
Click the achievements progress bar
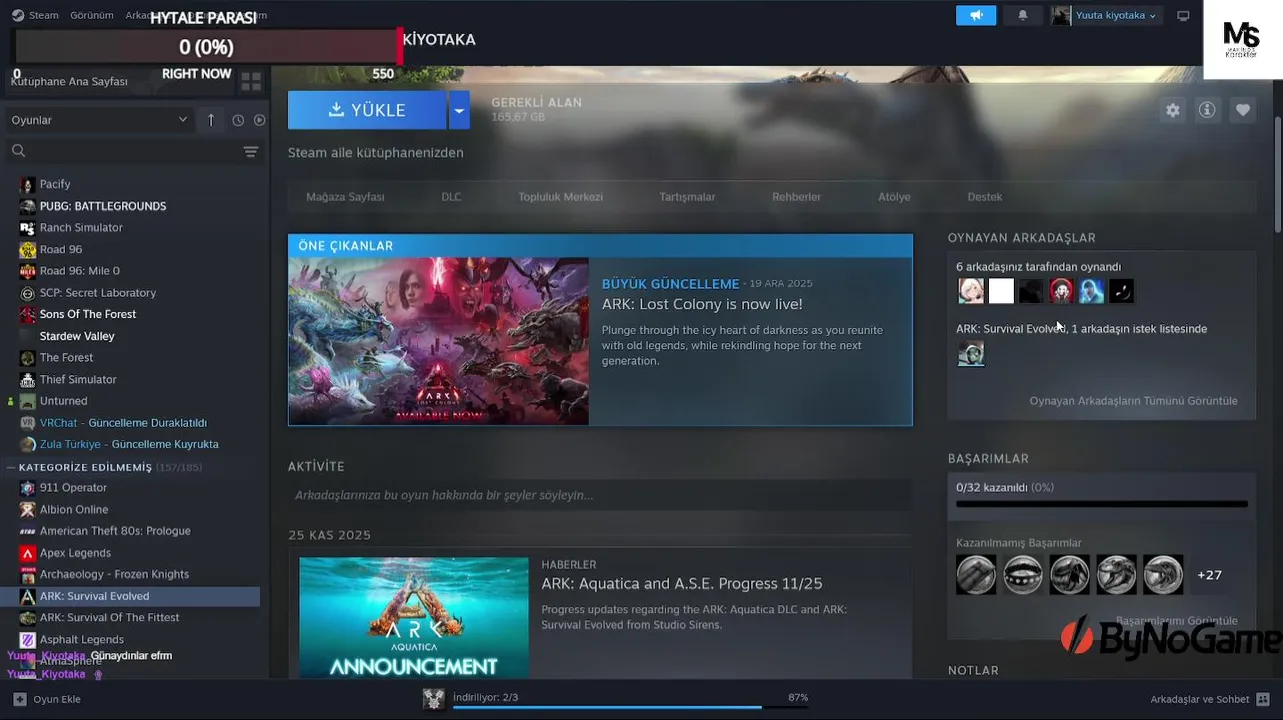[x=1101, y=504]
